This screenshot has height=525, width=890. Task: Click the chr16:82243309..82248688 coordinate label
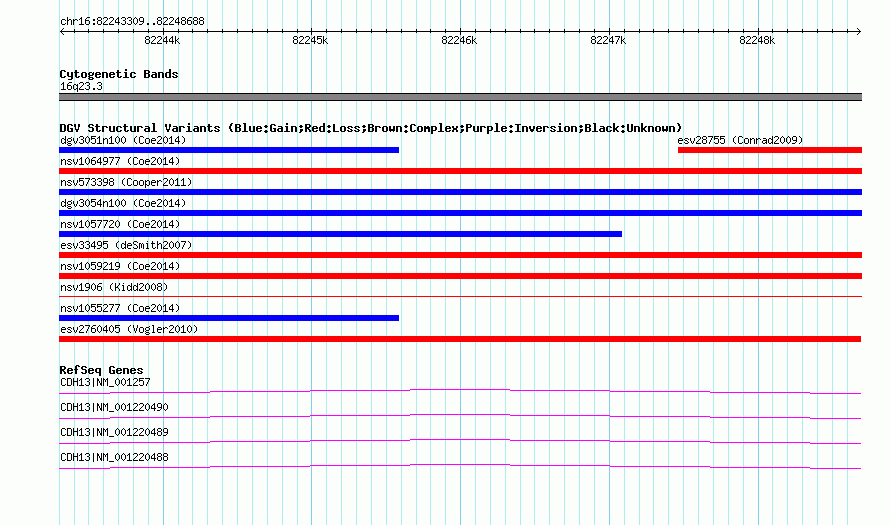click(132, 22)
